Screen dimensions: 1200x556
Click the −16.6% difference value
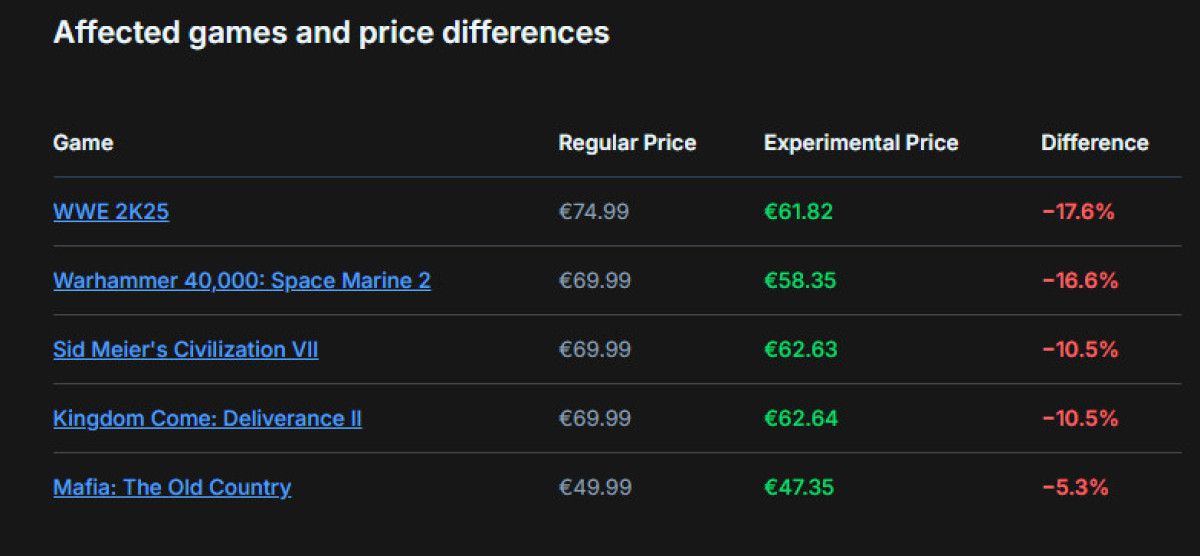tap(1079, 281)
